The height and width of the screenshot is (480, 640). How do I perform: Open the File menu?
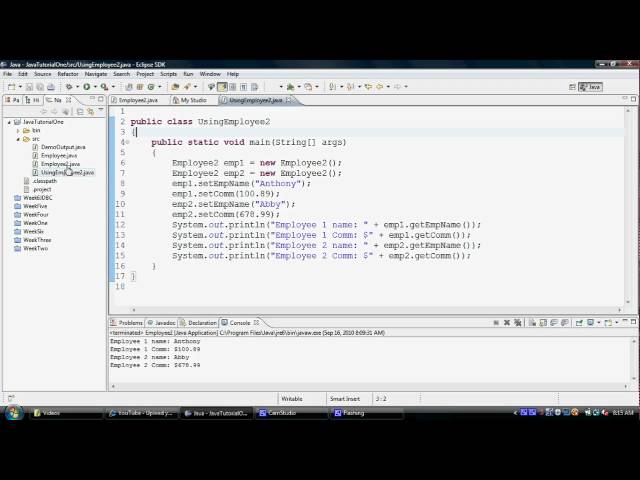7,74
